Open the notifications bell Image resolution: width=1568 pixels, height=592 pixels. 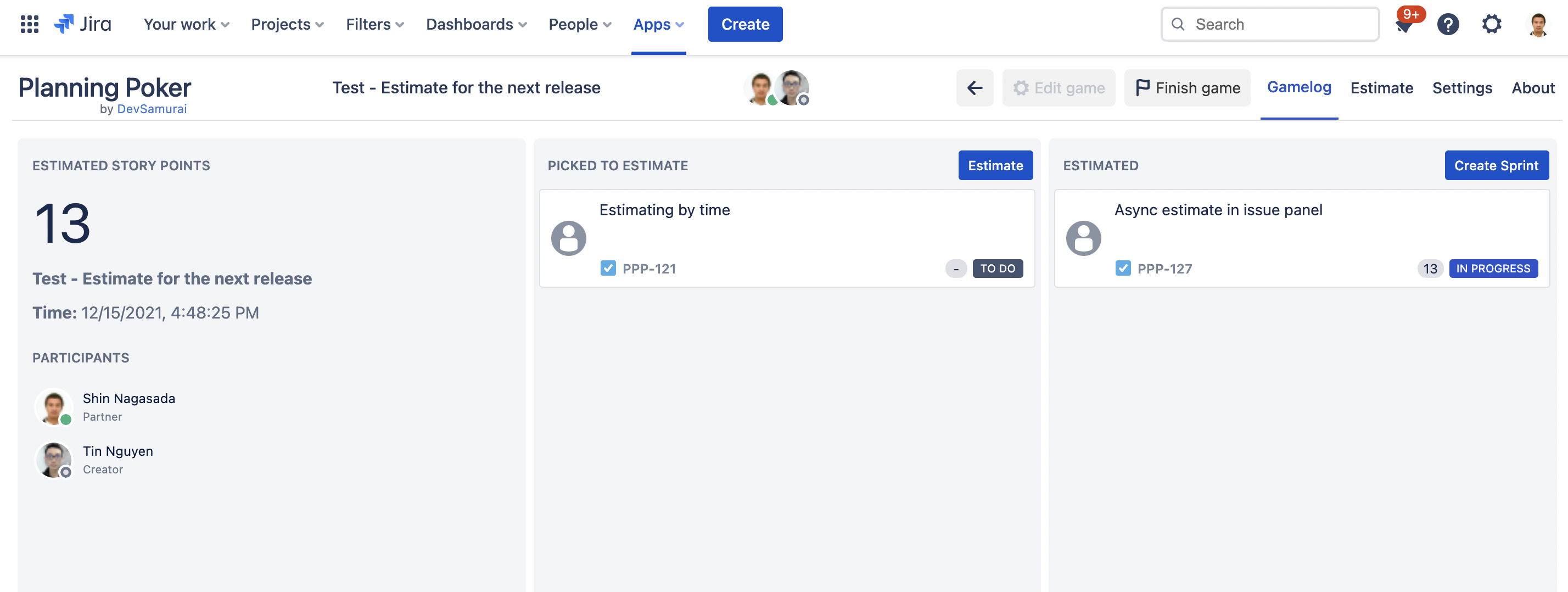pyautogui.click(x=1404, y=26)
